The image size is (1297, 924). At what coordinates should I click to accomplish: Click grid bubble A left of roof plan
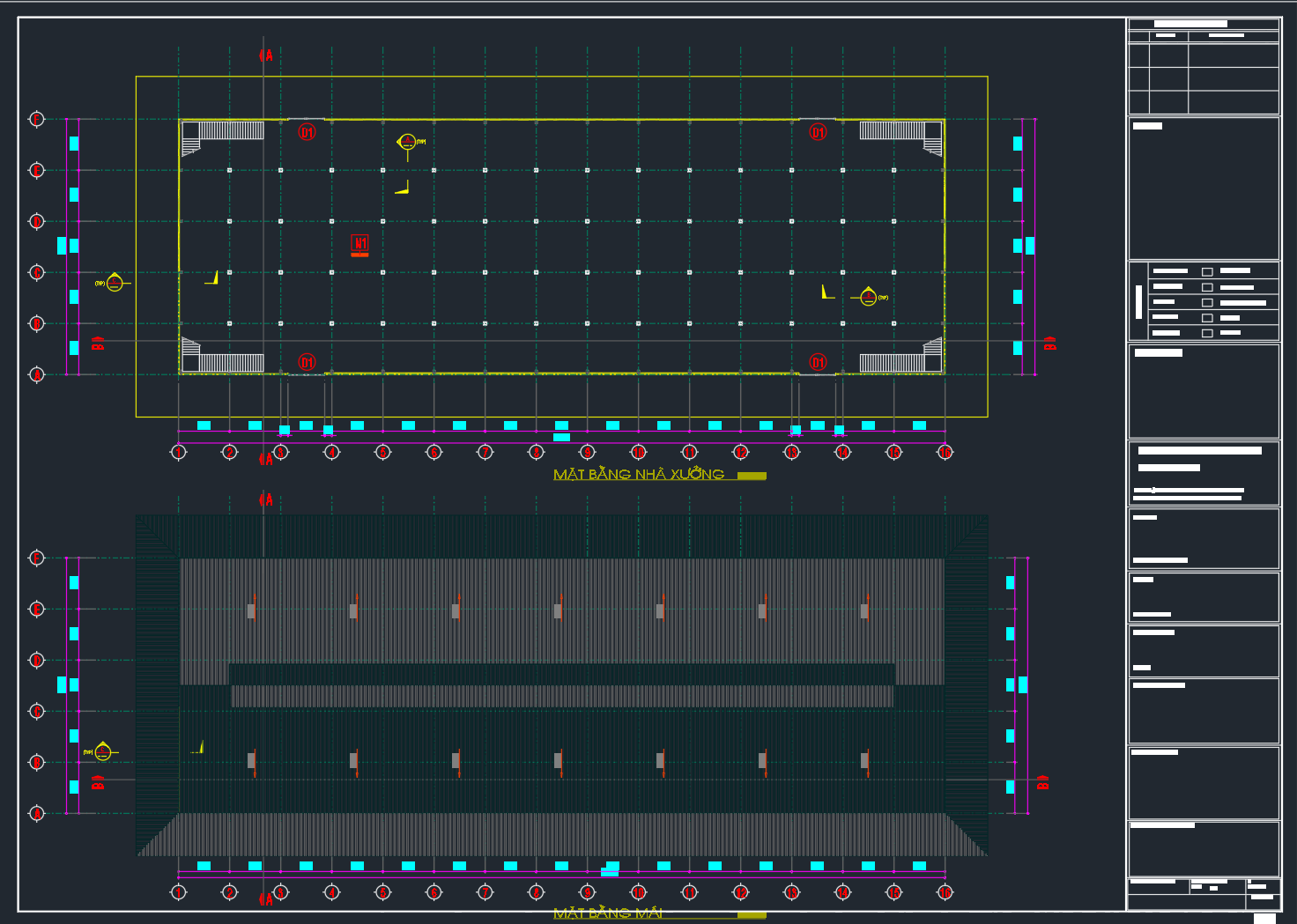37,813
